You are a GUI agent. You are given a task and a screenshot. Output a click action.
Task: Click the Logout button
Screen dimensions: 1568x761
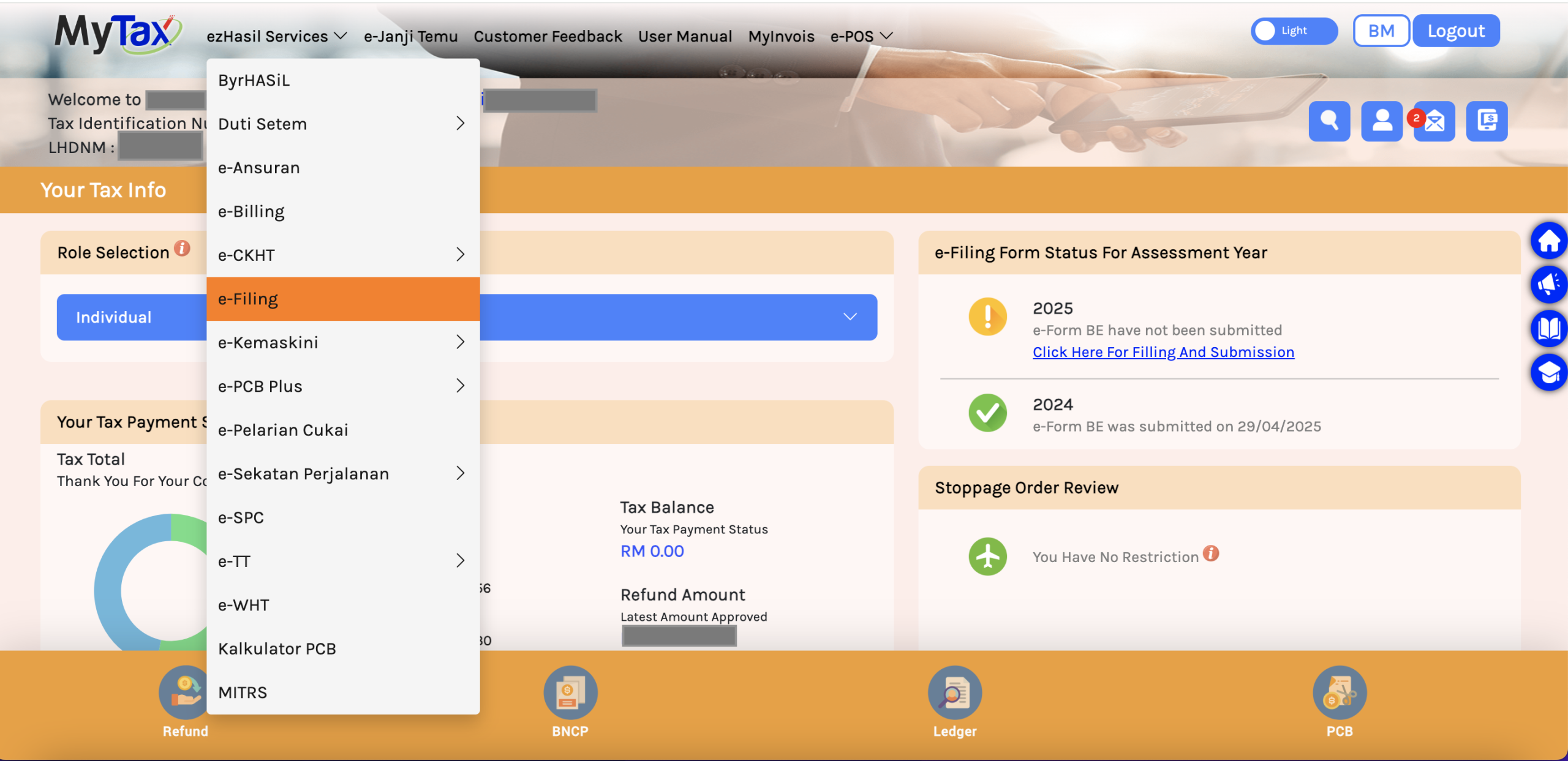1455,31
